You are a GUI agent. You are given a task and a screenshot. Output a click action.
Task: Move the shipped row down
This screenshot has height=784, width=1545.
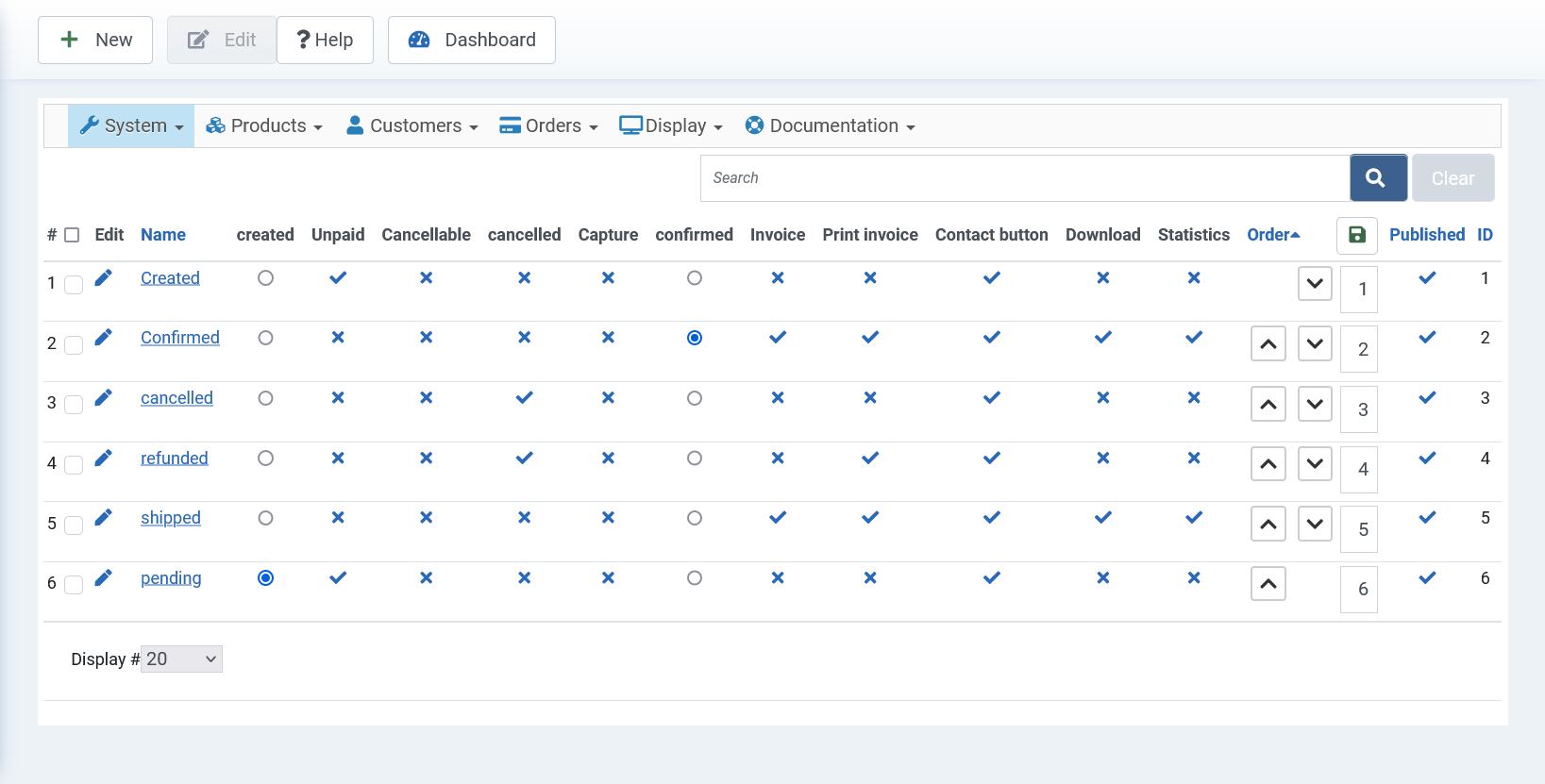point(1314,525)
